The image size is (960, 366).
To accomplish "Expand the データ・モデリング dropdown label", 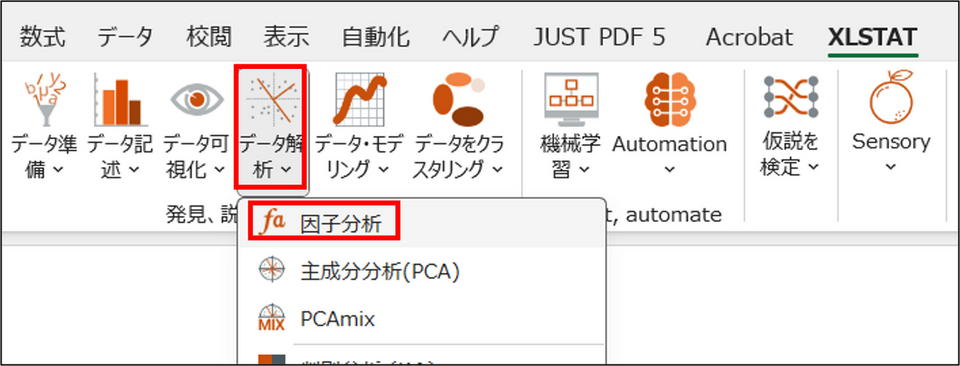I will tap(359, 157).
